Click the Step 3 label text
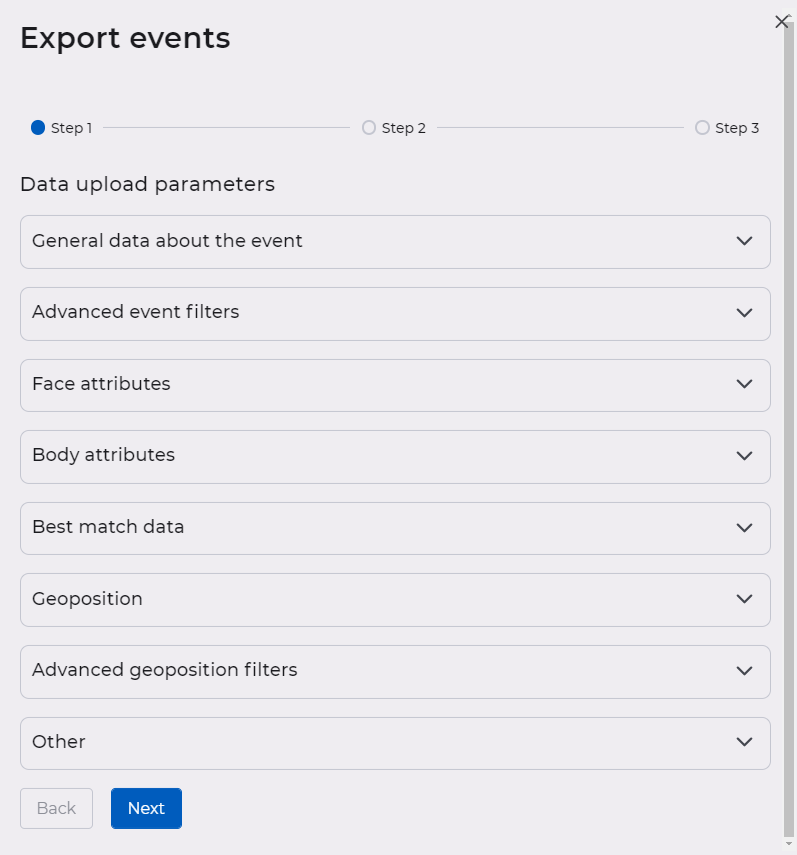The height and width of the screenshot is (855, 797). point(735,127)
